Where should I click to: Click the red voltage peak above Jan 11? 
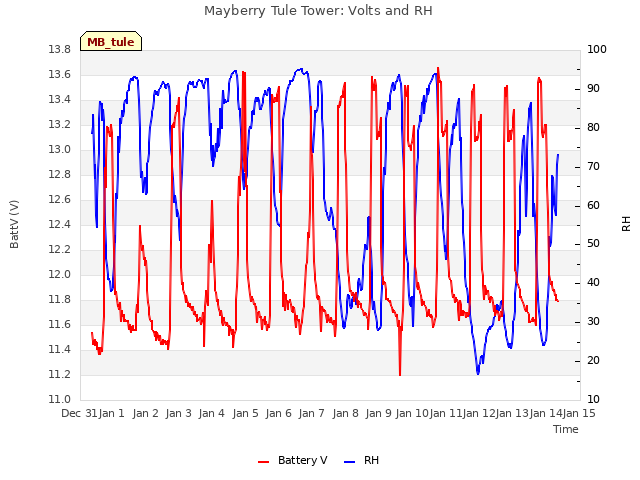click(438, 69)
